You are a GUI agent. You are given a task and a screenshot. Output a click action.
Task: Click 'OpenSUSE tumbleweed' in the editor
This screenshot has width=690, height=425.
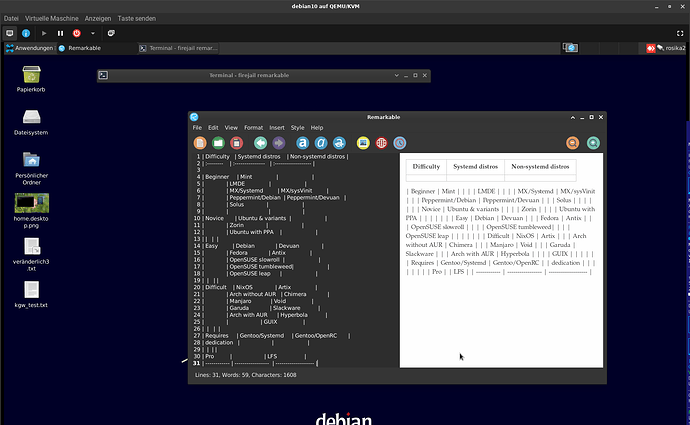[261, 267]
